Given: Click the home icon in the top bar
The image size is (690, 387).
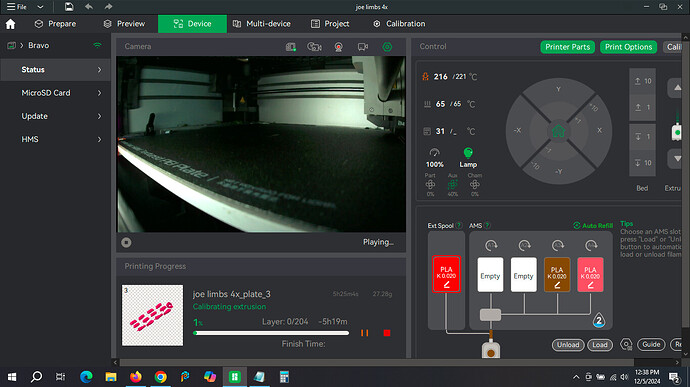Looking at the screenshot, I should [x=11, y=24].
